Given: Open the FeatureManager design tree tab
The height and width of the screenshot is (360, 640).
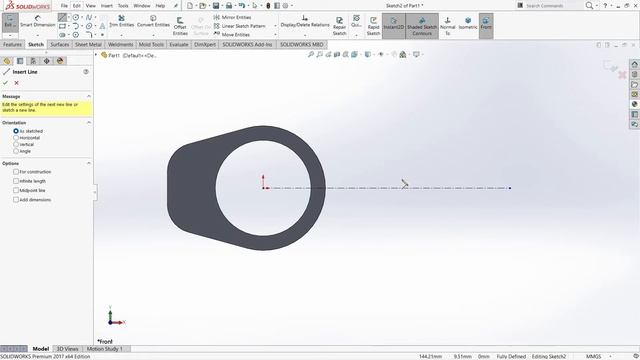Looking at the screenshot, I should pyautogui.click(x=7, y=61).
